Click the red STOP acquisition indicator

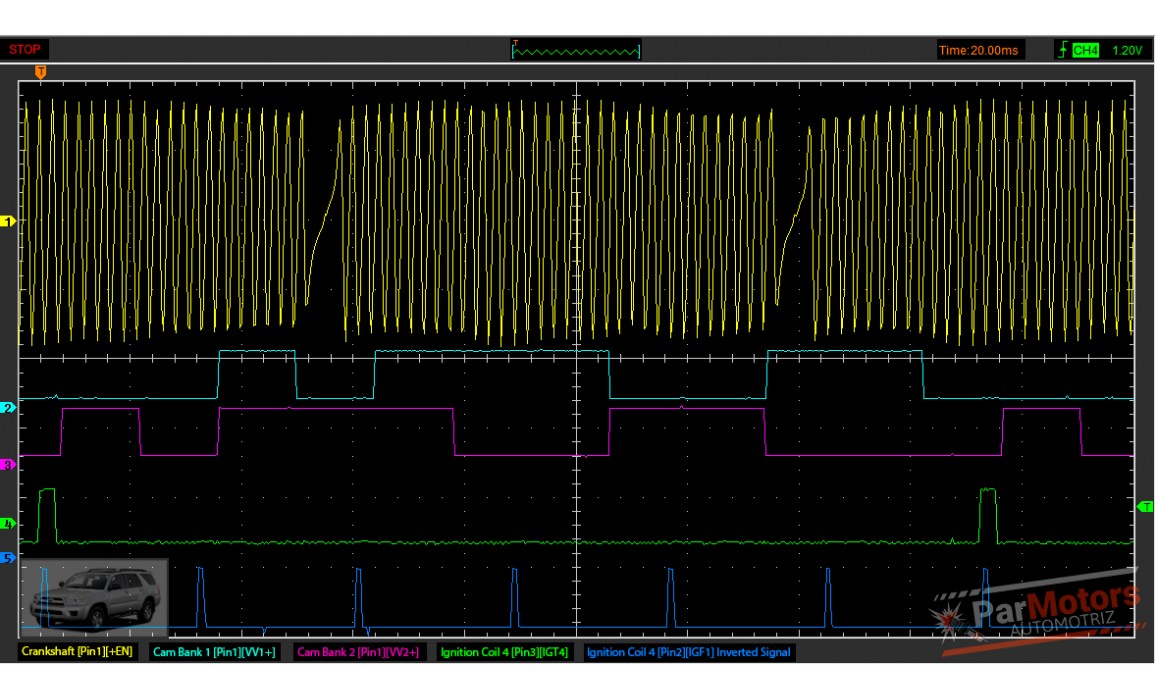(x=25, y=50)
